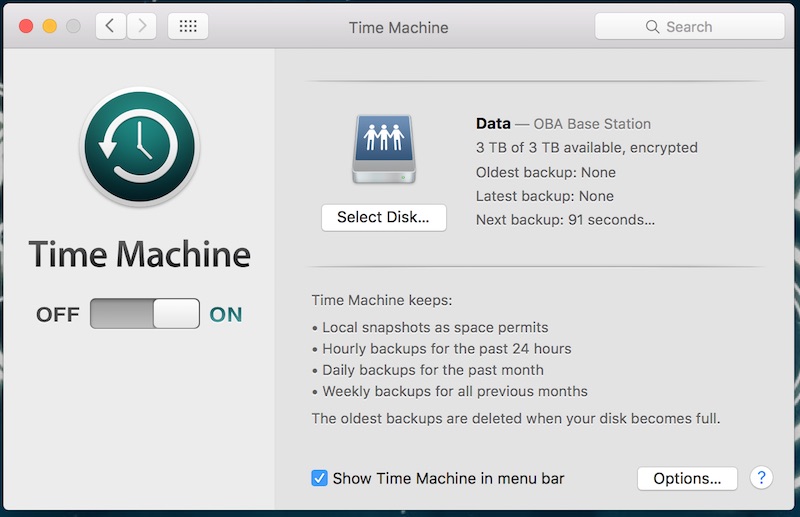Image resolution: width=800 pixels, height=517 pixels.
Task: Click the ON label beside the switch
Action: pyautogui.click(x=226, y=315)
